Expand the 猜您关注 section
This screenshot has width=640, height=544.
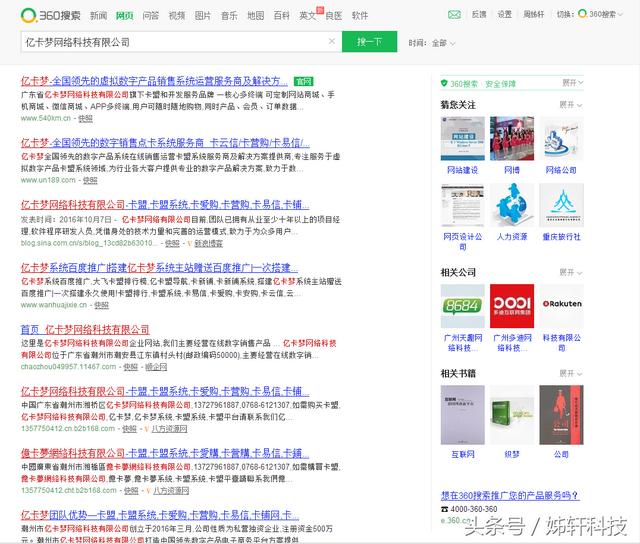(x=571, y=105)
